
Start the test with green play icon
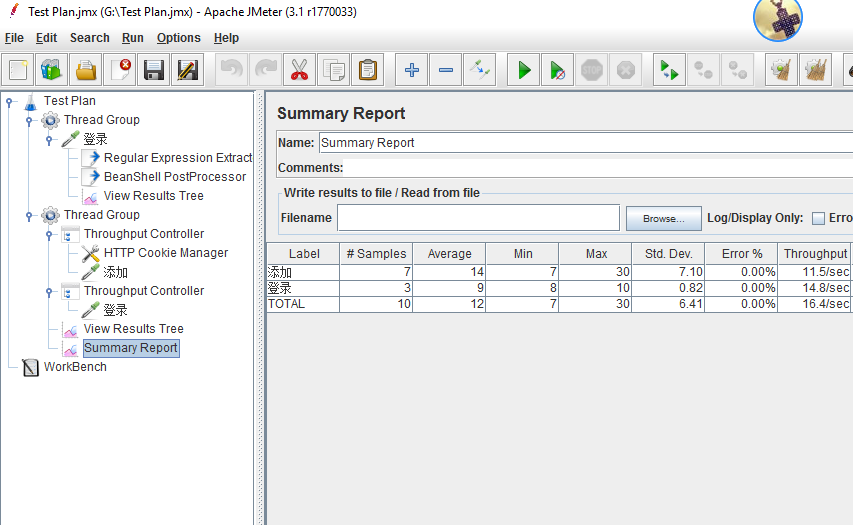pyautogui.click(x=524, y=70)
